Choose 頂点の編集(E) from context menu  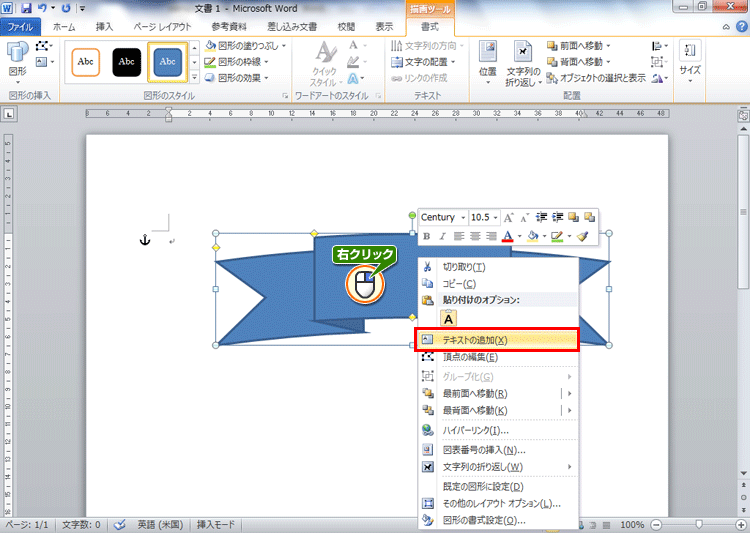[497, 357]
